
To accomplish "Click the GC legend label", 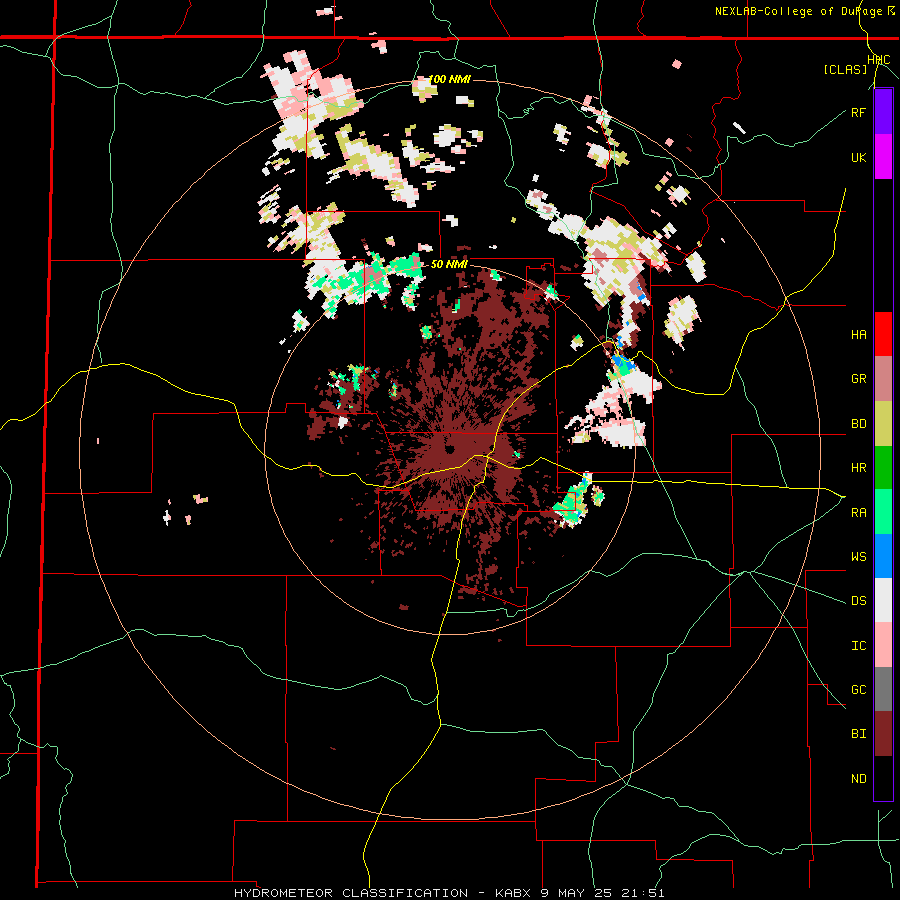I will (858, 690).
